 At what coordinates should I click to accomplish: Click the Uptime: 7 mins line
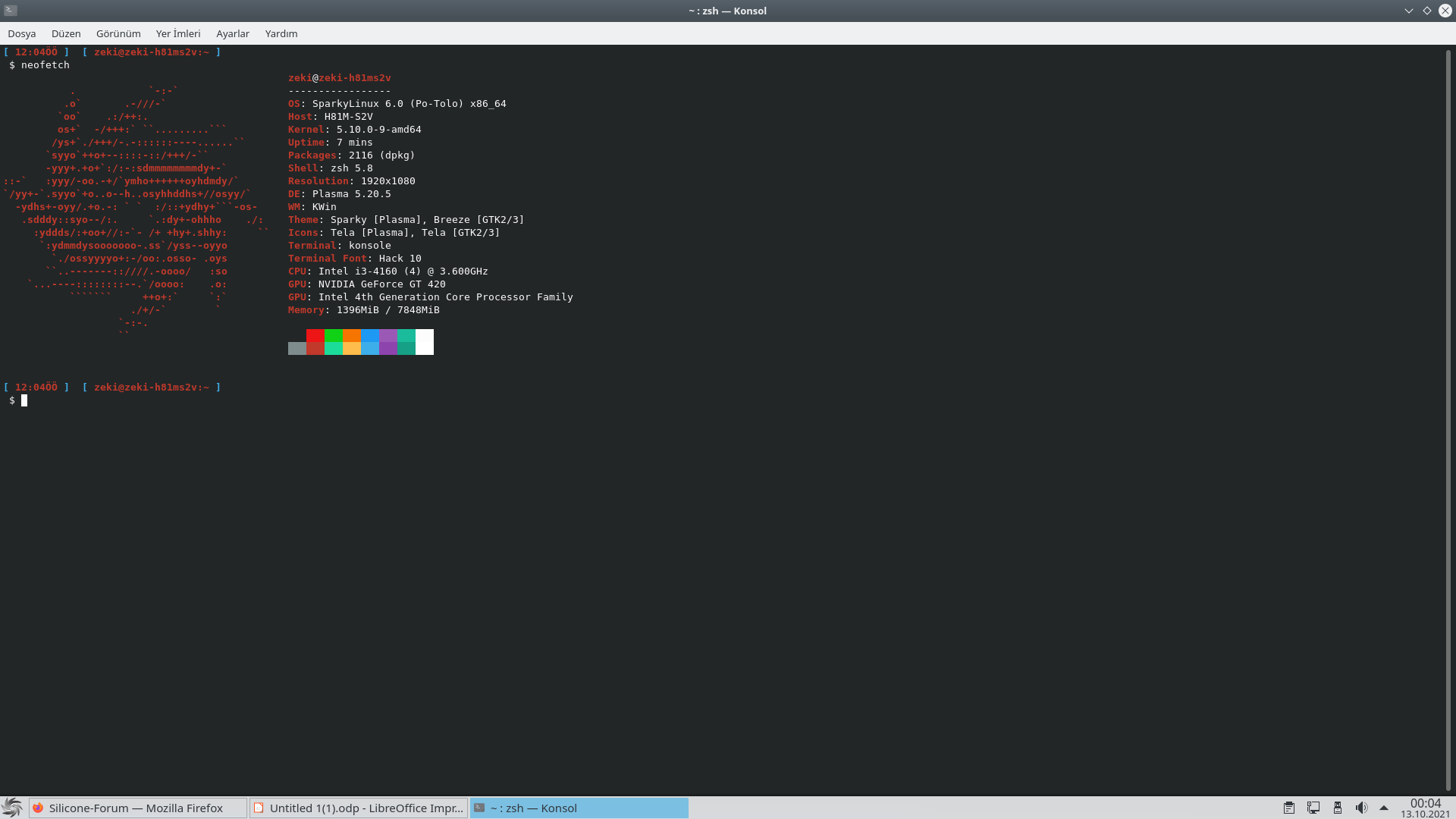point(331,143)
